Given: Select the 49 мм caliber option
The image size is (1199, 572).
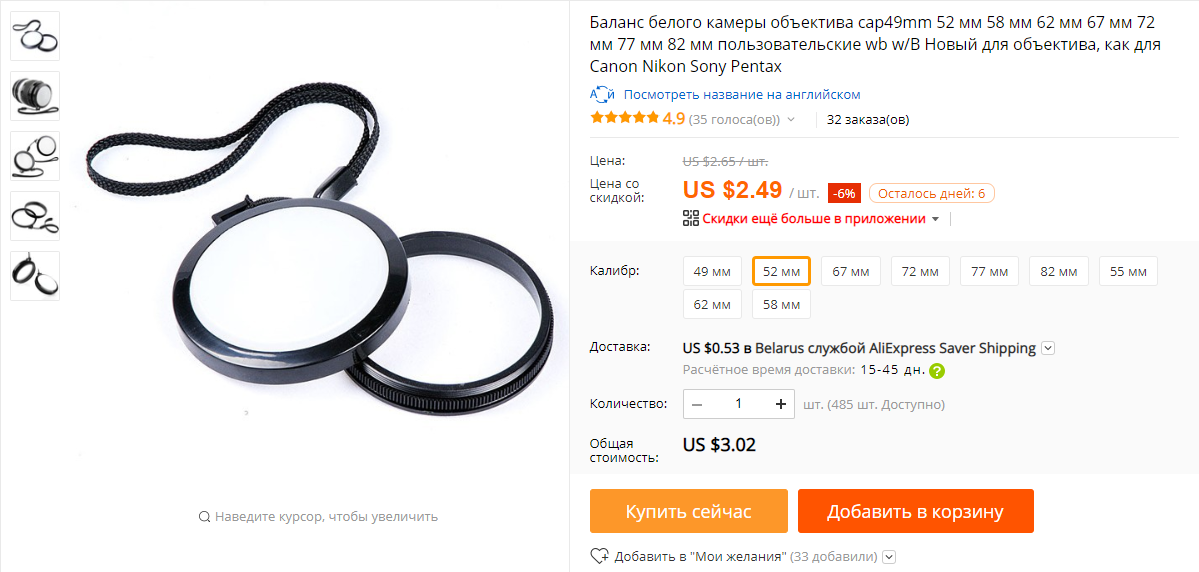Looking at the screenshot, I should 712,271.
